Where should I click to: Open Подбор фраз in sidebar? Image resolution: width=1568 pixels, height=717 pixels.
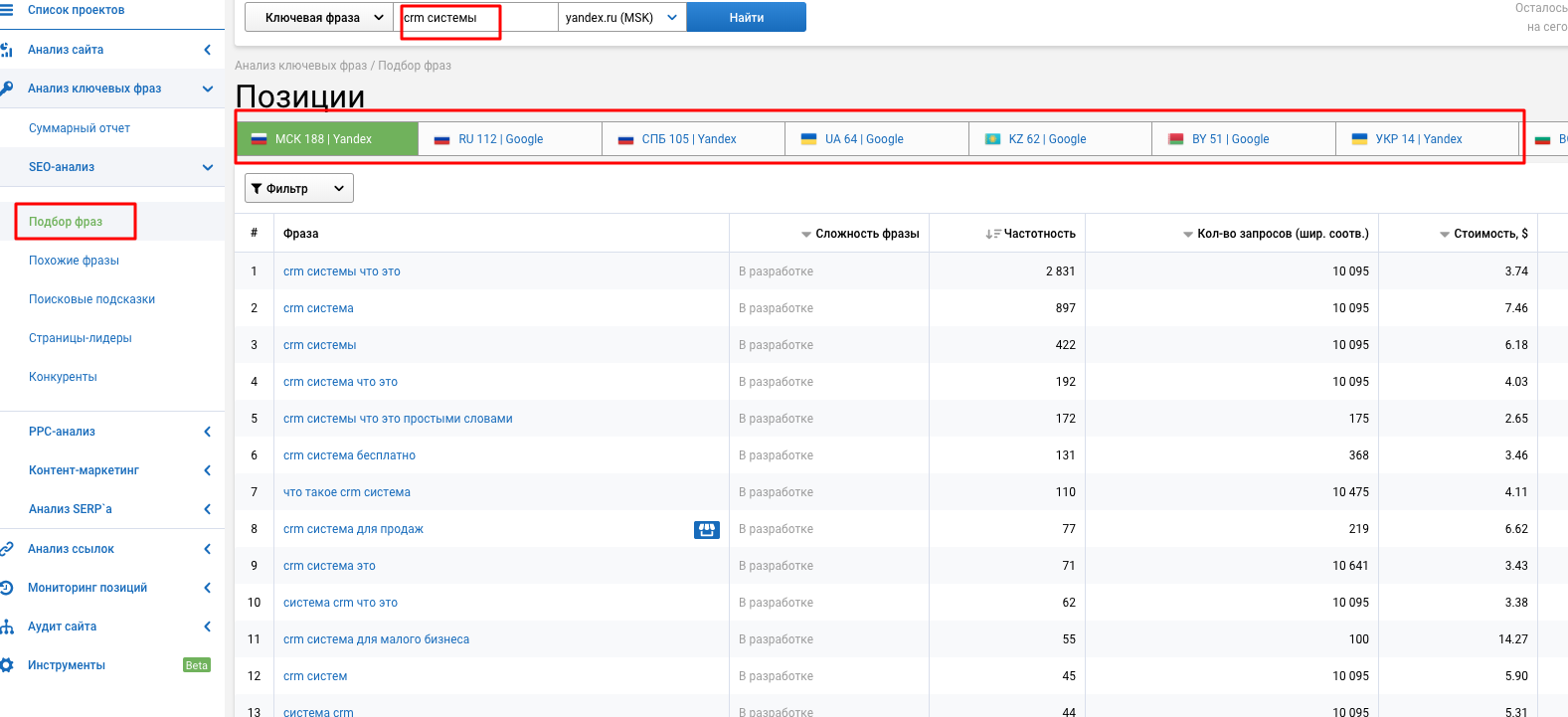[66, 222]
